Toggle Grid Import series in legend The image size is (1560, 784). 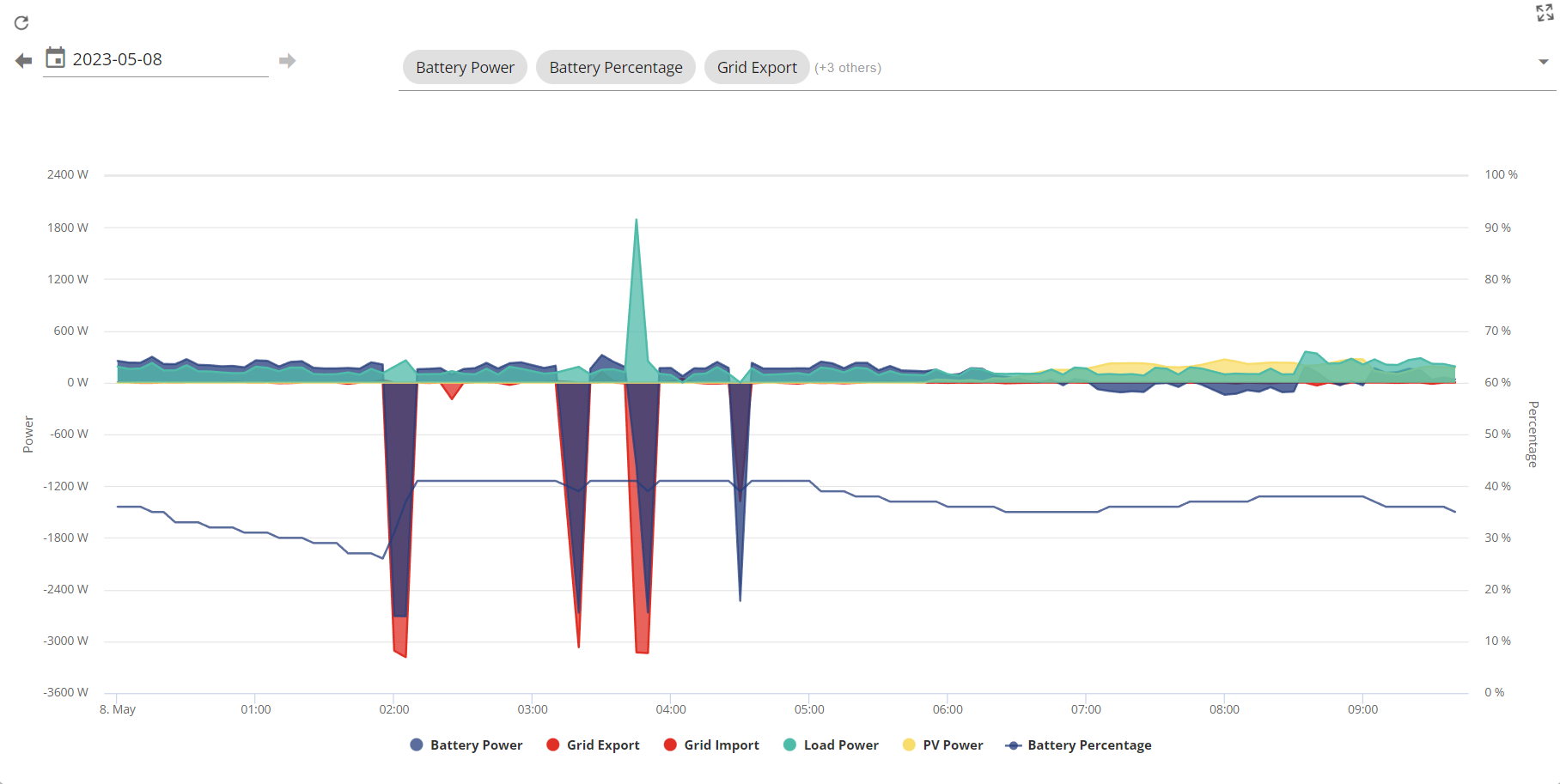pos(712,745)
